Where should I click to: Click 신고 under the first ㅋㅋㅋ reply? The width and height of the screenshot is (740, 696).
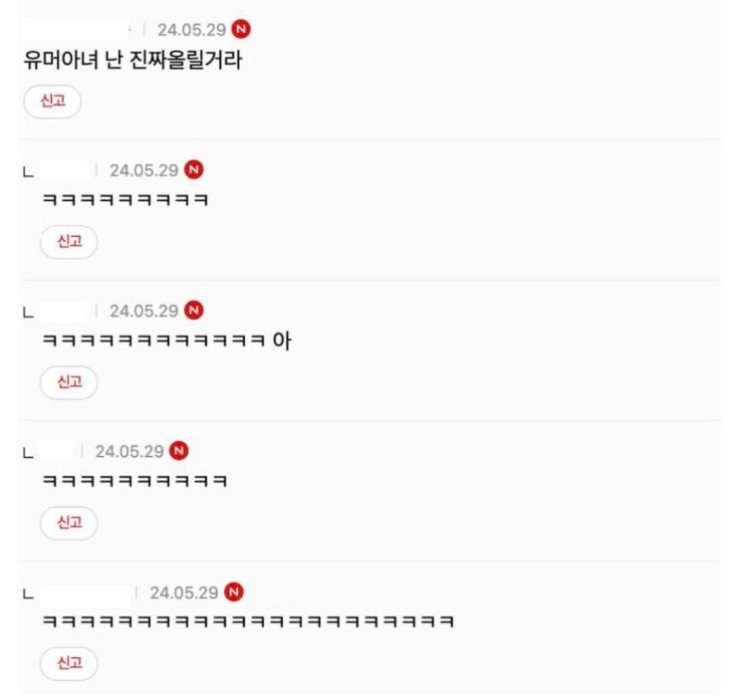point(69,242)
